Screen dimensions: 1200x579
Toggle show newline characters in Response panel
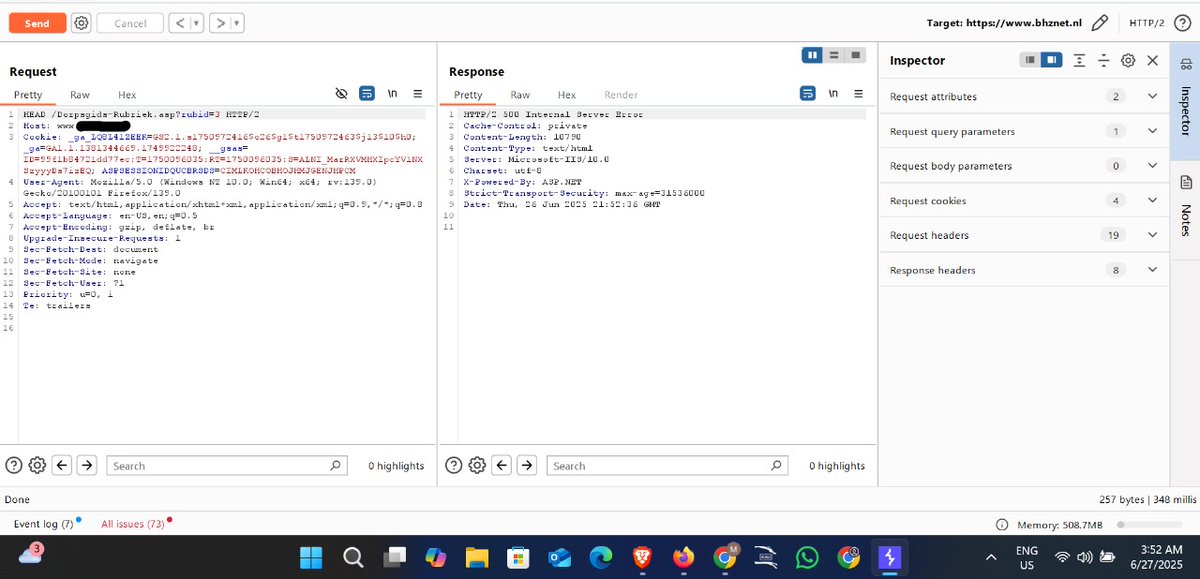coord(833,94)
